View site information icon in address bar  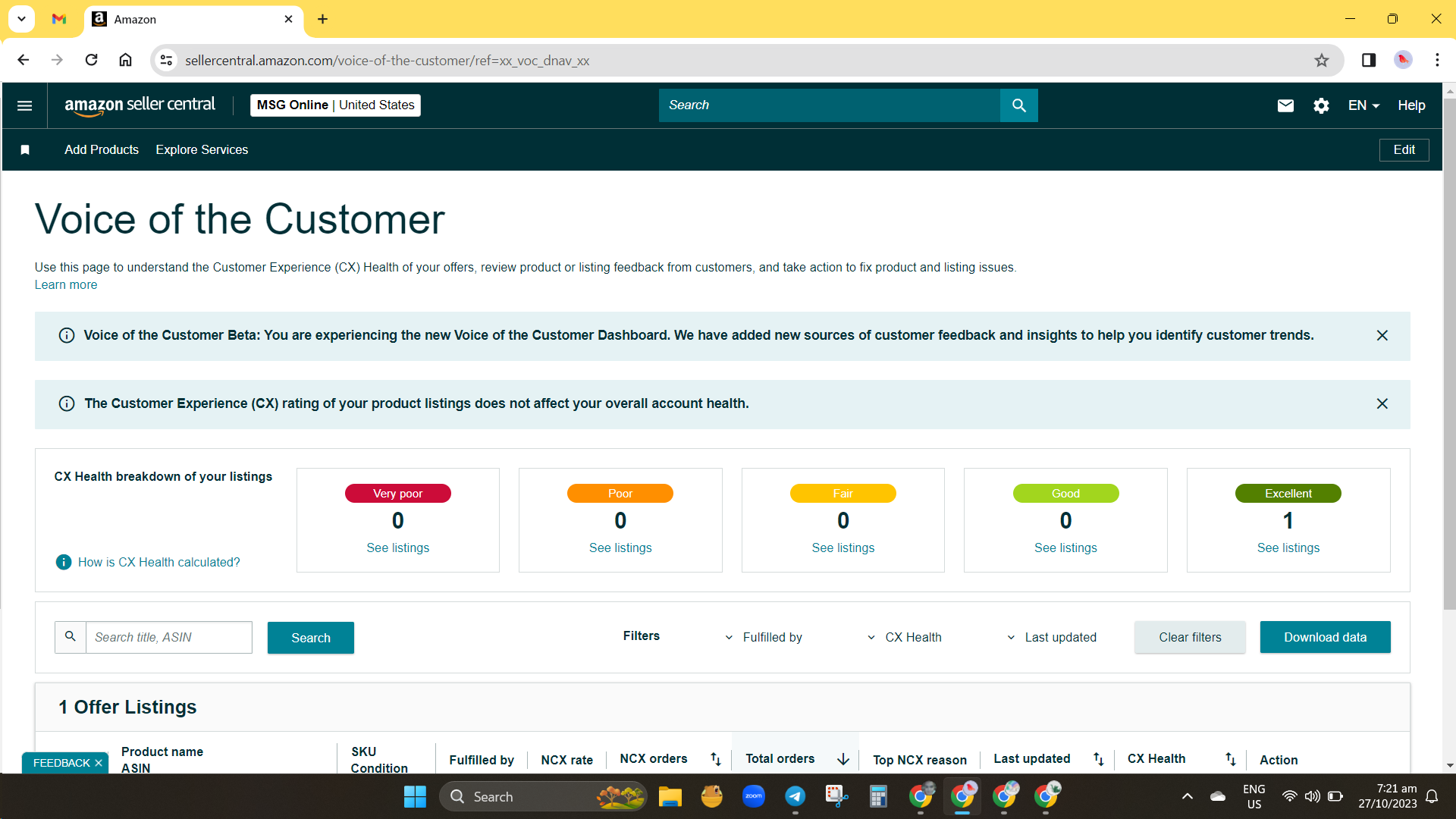166,60
